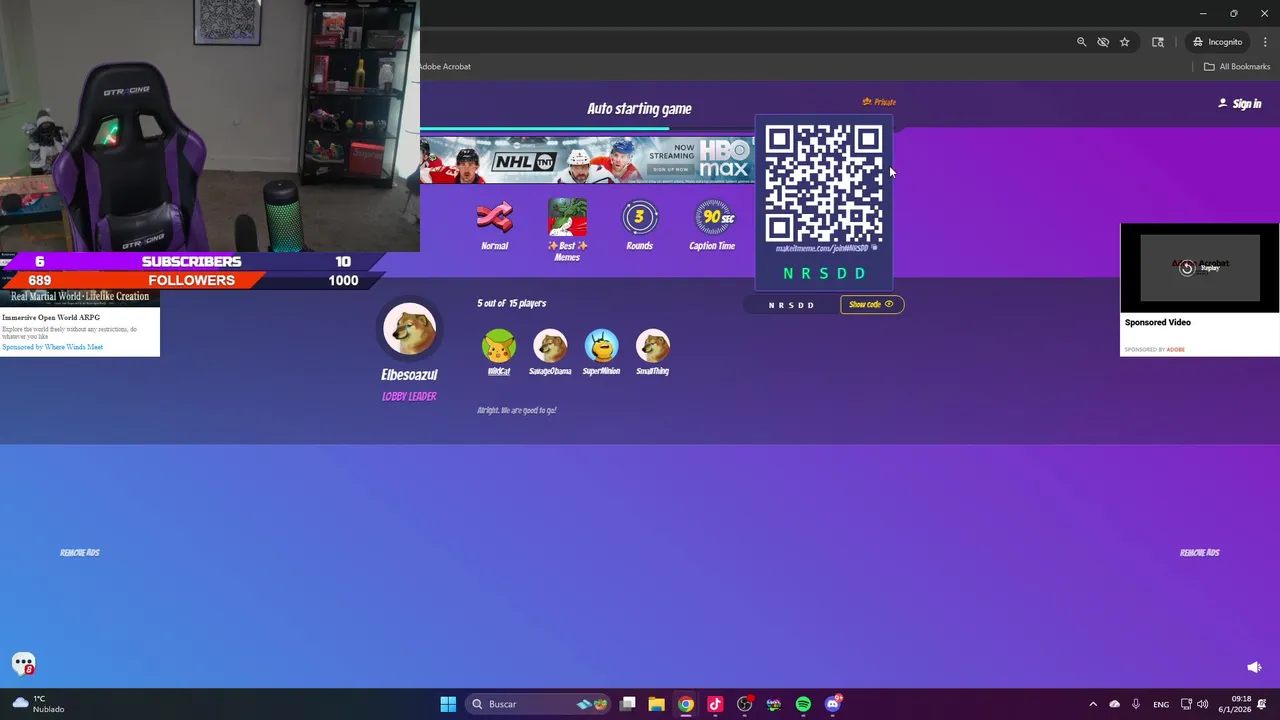The image size is (1280, 720).
Task: Open network settings tray icon
Action: [x=1186, y=704]
